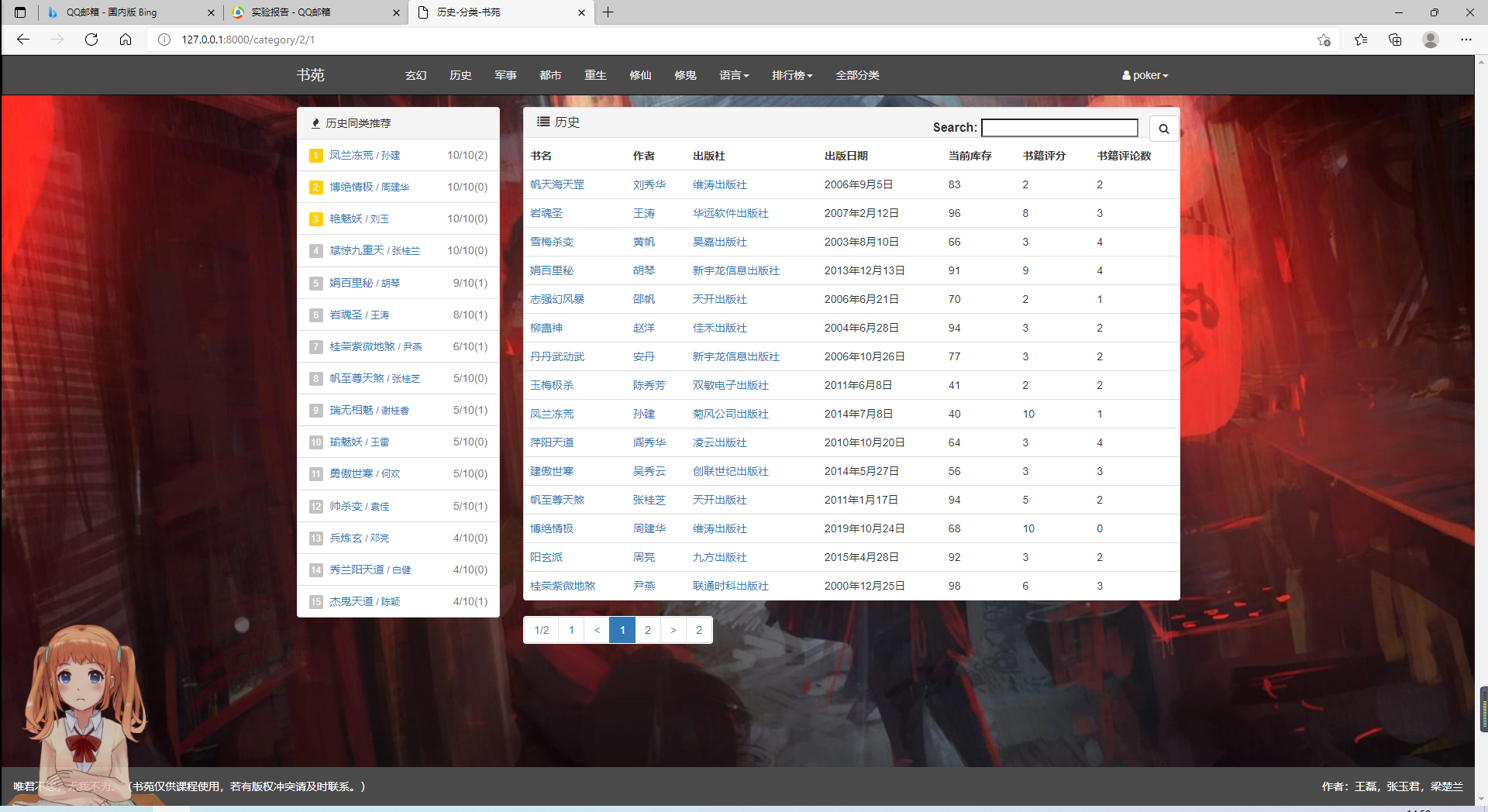Switch to the QQ邮箱 国内版 Bing tab
Screen dimensions: 1488x812
pyautogui.click(x=130, y=12)
